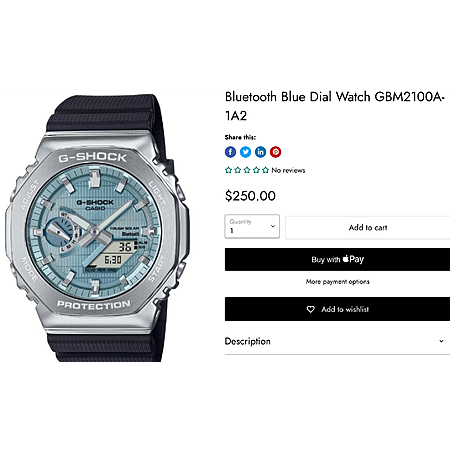Share product on Facebook icon

(x=230, y=152)
